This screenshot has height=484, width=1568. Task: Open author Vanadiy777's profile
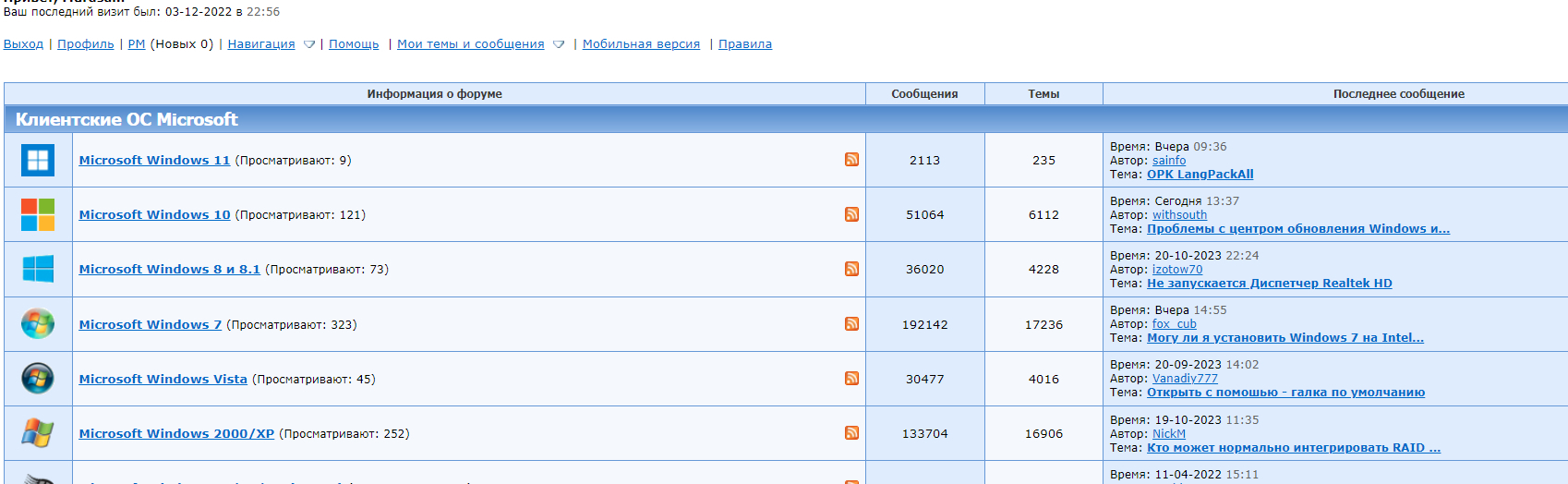(1185, 378)
